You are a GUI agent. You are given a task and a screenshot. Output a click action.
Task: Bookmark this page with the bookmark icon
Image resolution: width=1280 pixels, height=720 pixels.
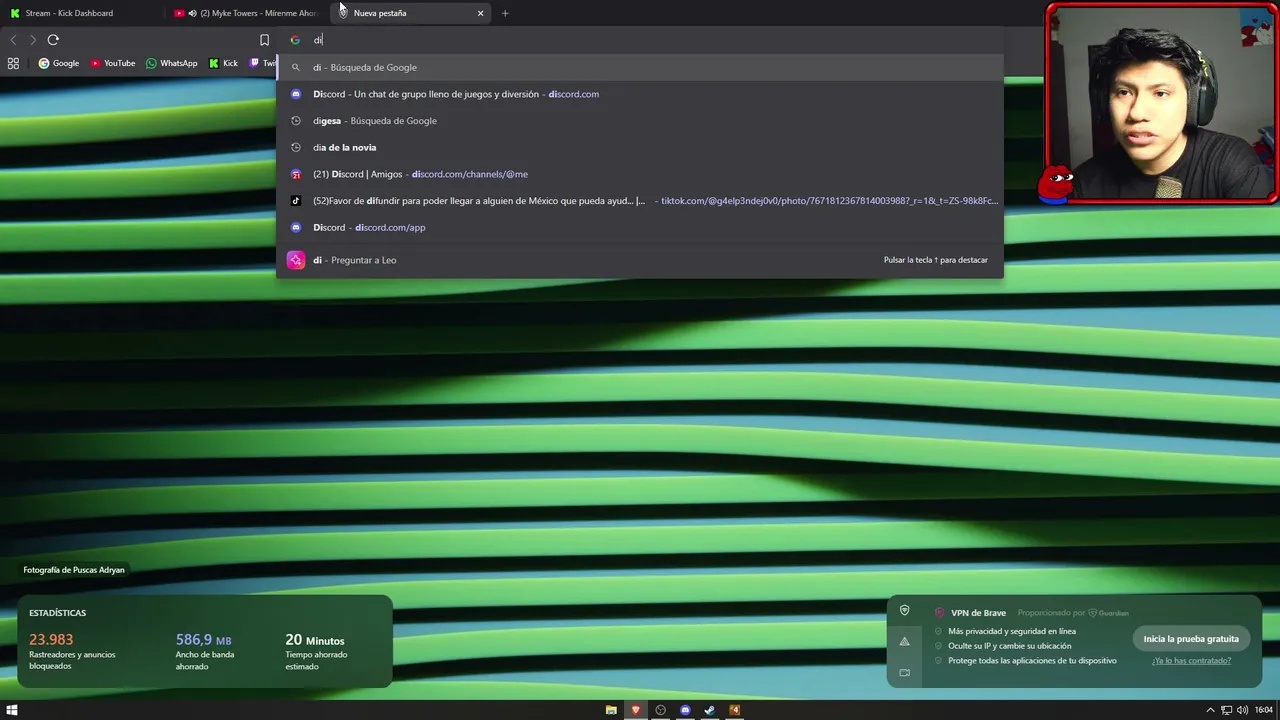pos(264,40)
